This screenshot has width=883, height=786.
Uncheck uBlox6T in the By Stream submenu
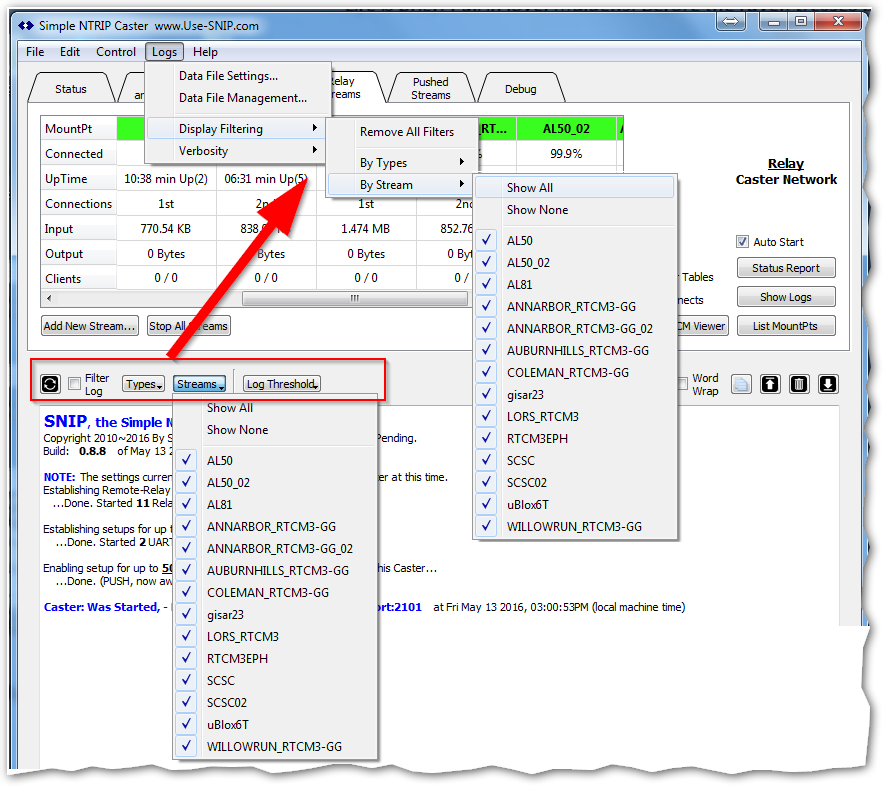[x=487, y=504]
